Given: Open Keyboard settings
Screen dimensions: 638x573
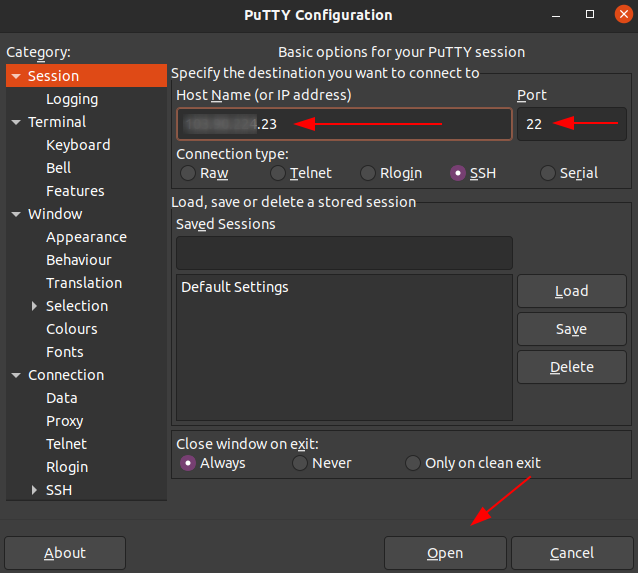Looking at the screenshot, I should [78, 145].
